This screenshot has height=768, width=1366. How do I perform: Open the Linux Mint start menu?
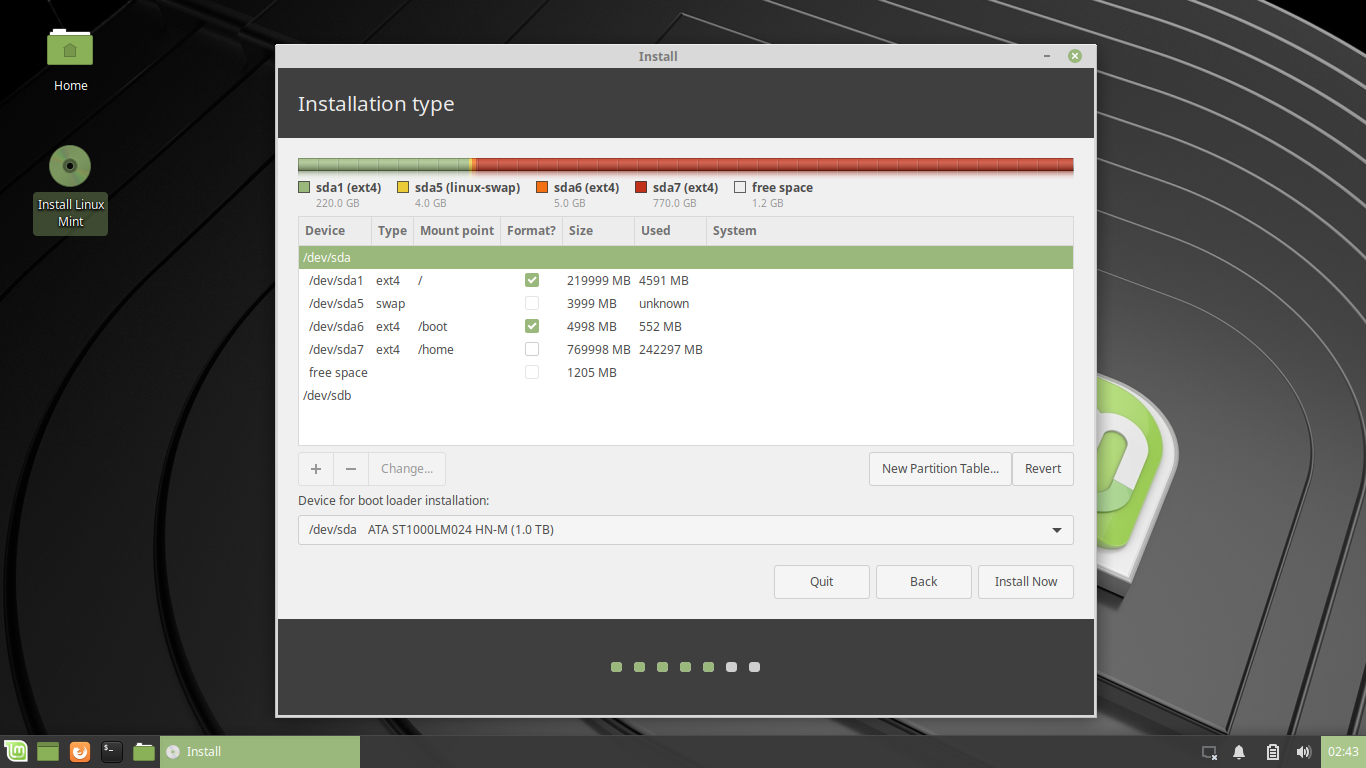(16, 752)
